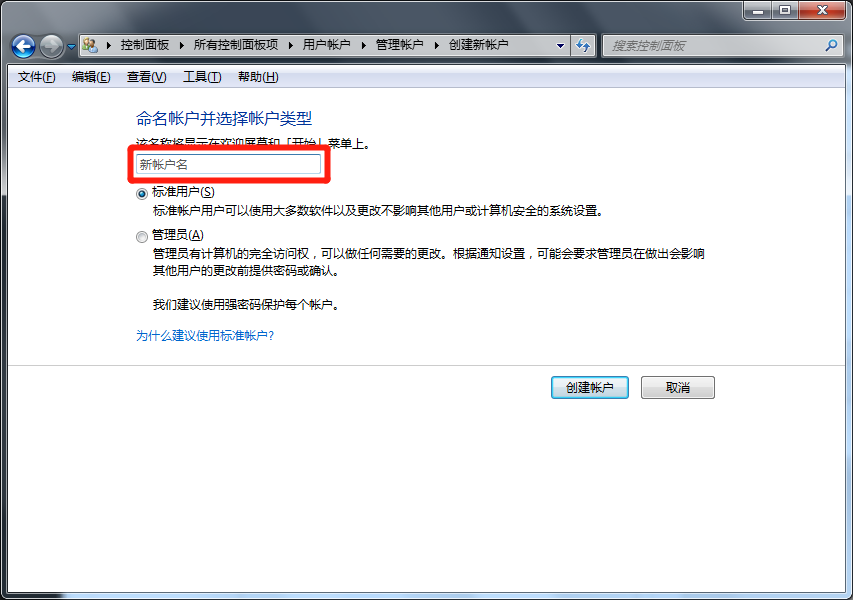The height and width of the screenshot is (600, 853).
Task: Select the 管理员(A) radio button
Action: pyautogui.click(x=142, y=237)
